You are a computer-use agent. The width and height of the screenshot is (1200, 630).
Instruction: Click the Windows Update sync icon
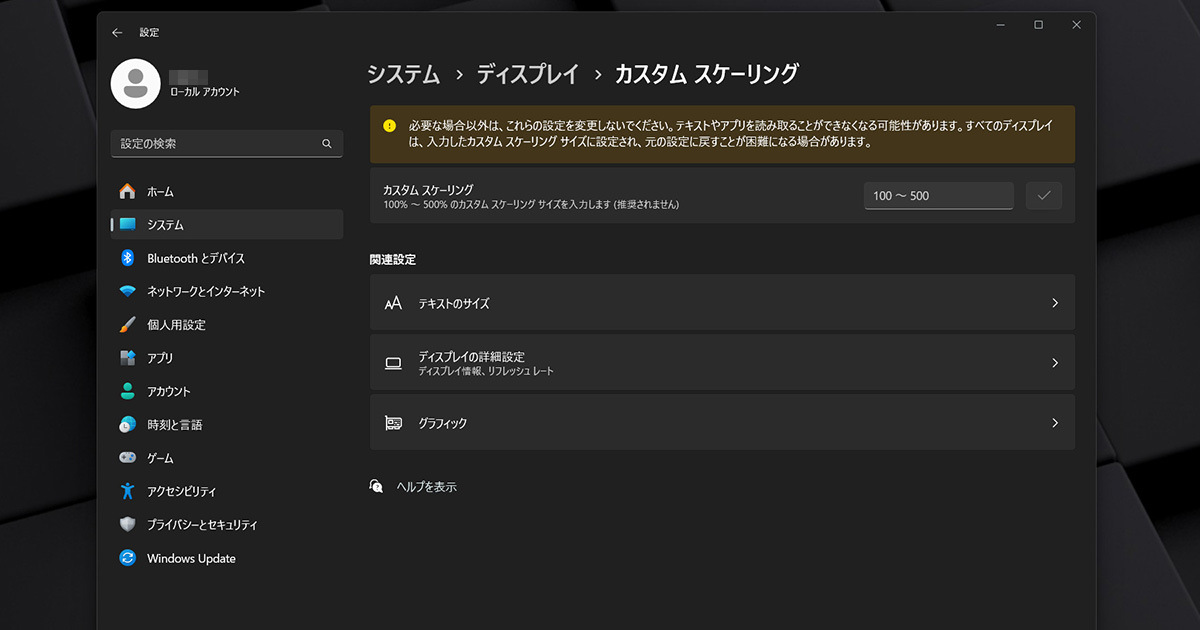point(127,558)
